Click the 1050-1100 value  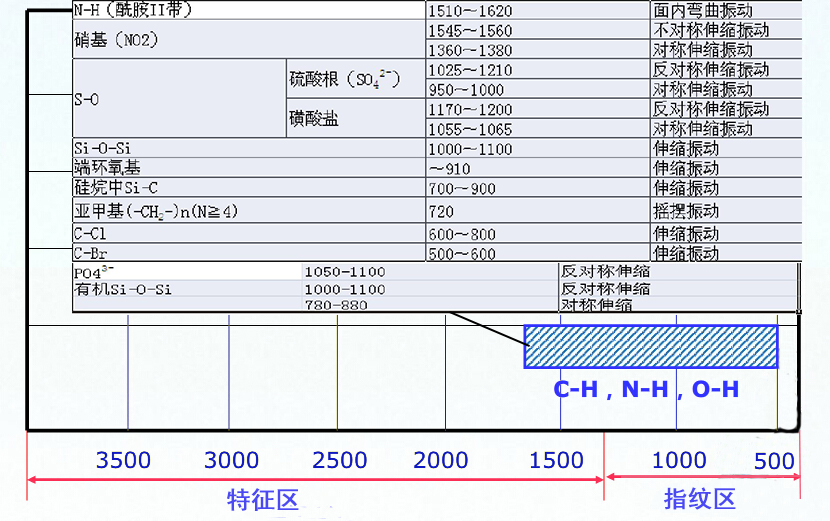pos(345,272)
